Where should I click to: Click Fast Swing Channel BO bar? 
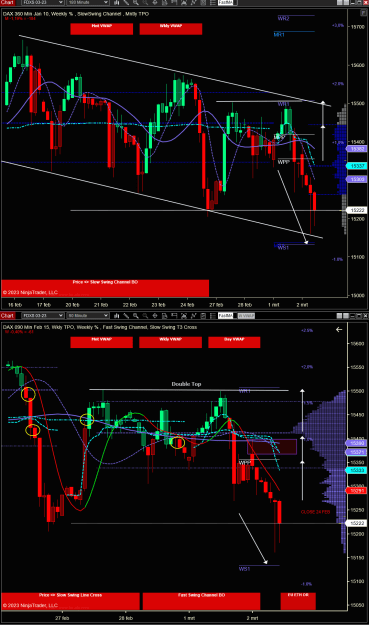(x=201, y=601)
